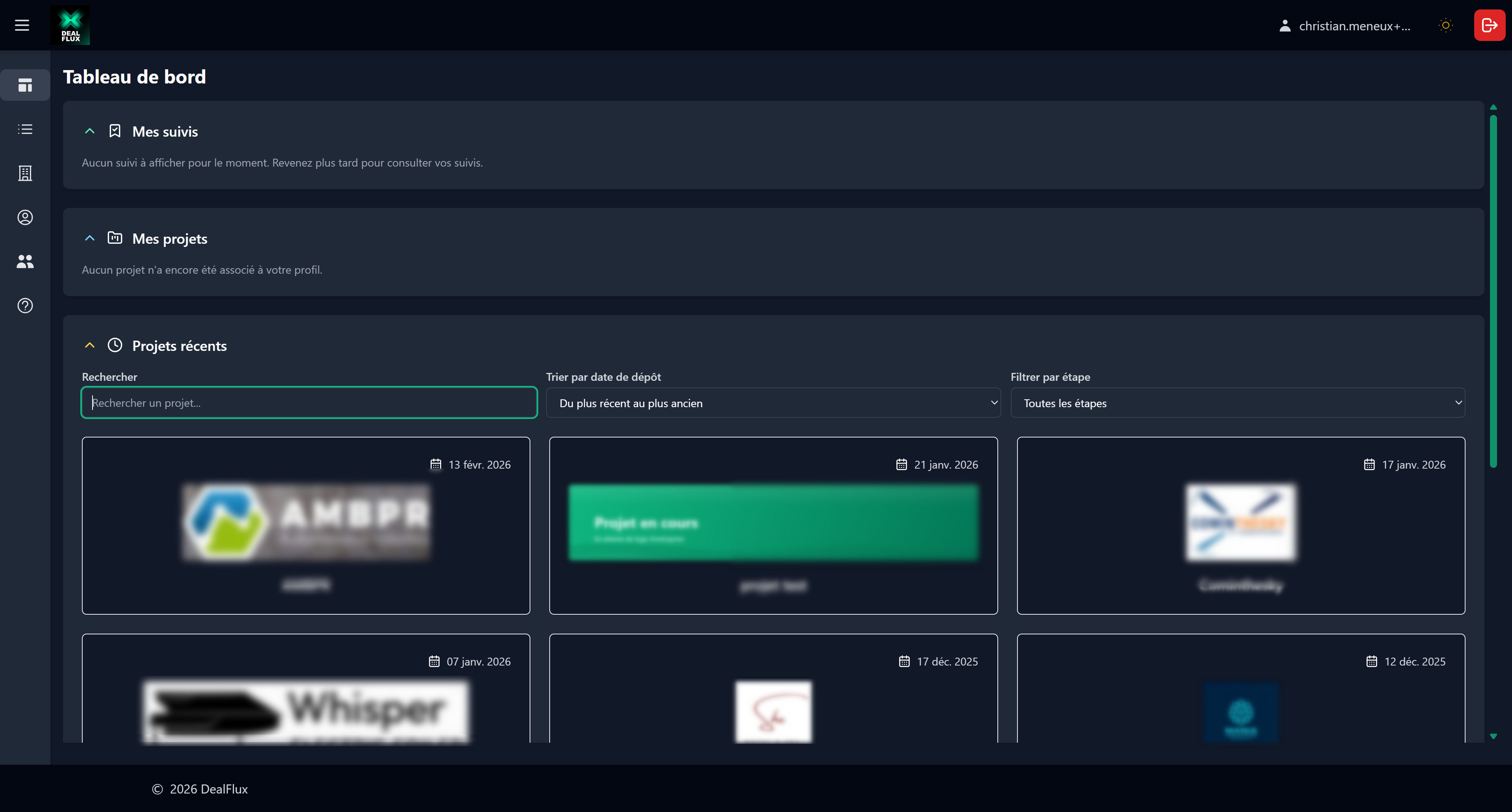Screen dimensions: 1512x812
Task: Open the users group sidebar icon
Action: point(25,261)
